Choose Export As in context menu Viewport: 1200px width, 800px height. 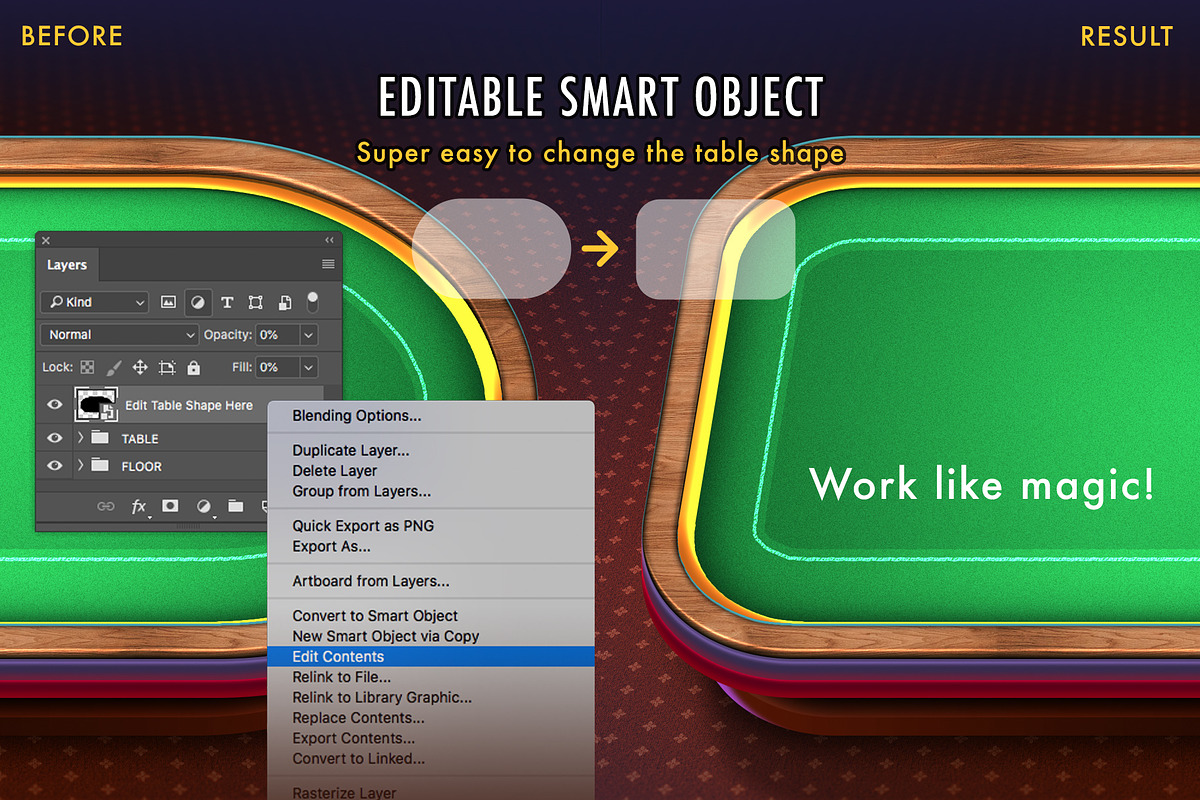pyautogui.click(x=431, y=546)
